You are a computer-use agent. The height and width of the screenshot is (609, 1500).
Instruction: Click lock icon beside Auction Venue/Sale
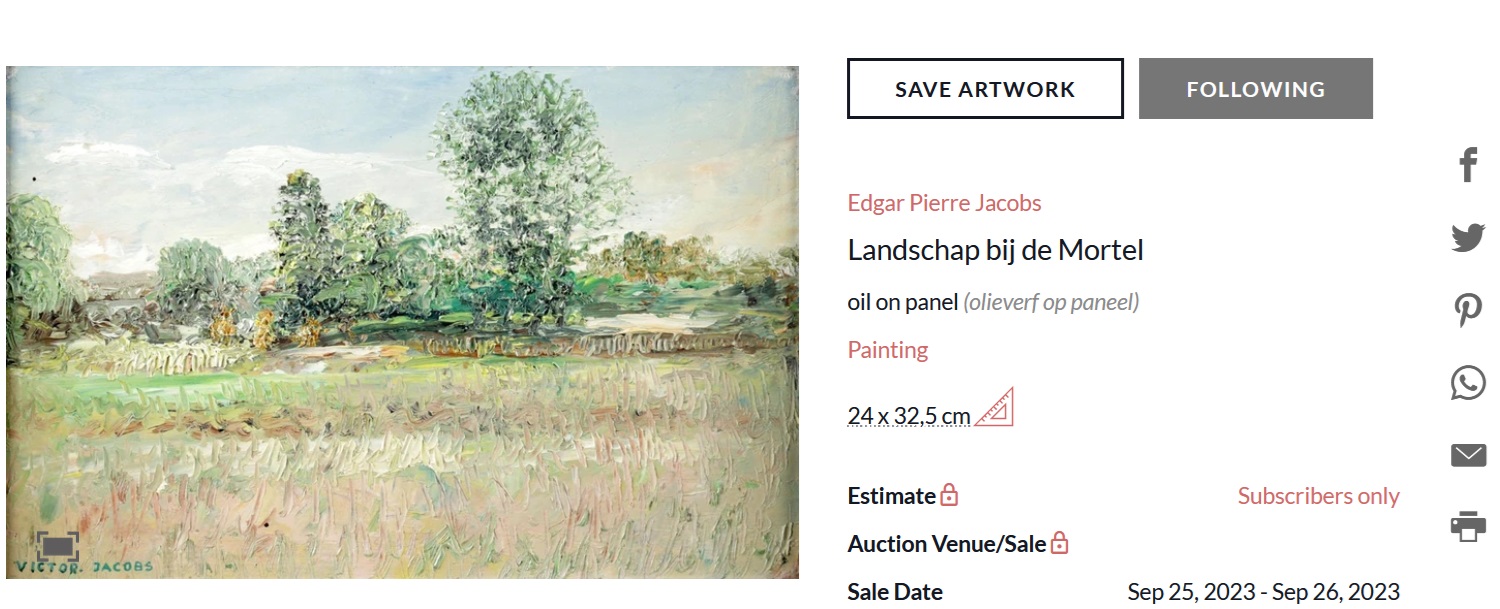(1059, 544)
